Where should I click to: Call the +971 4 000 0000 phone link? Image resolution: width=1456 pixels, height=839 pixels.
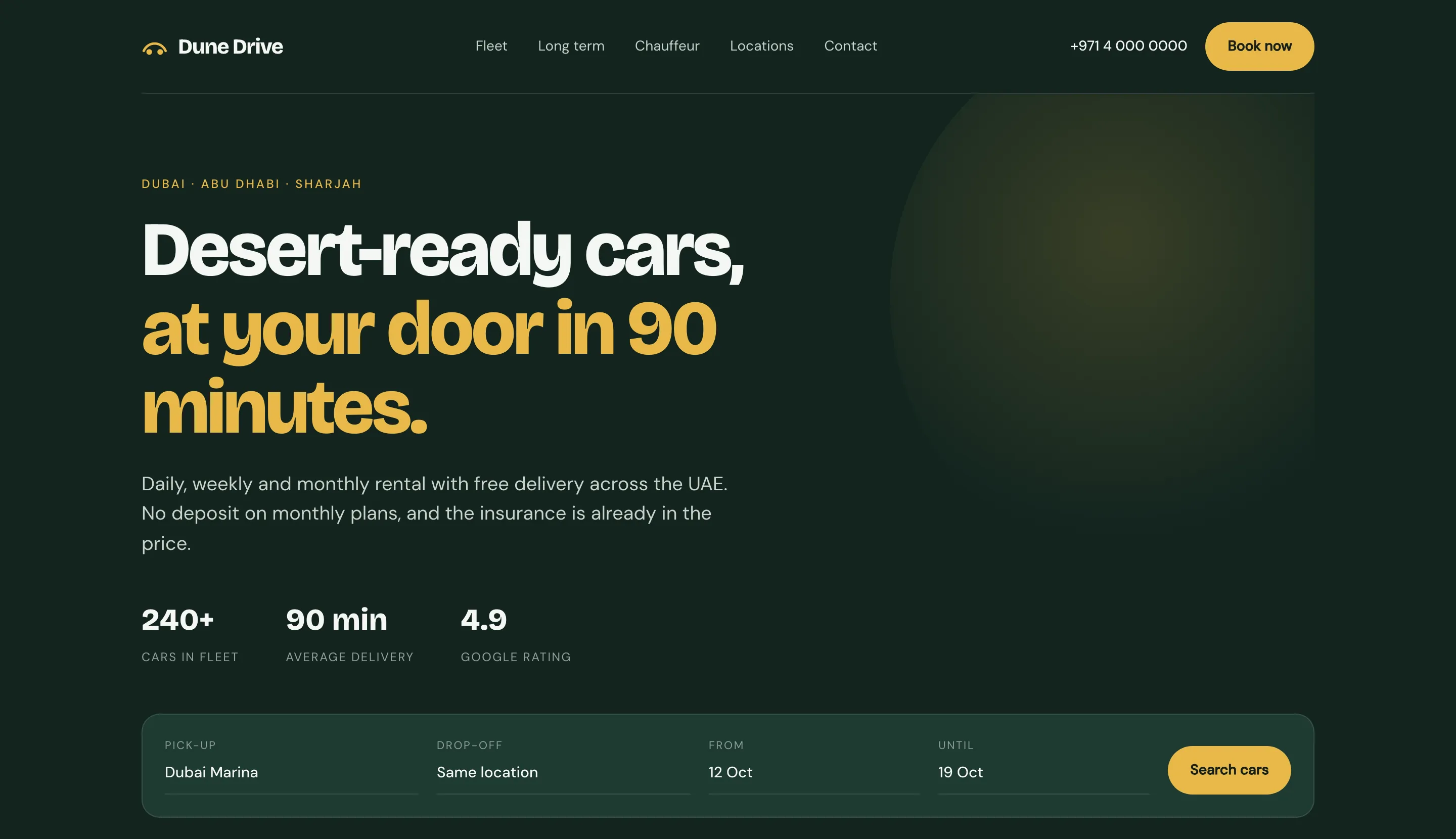click(1128, 46)
